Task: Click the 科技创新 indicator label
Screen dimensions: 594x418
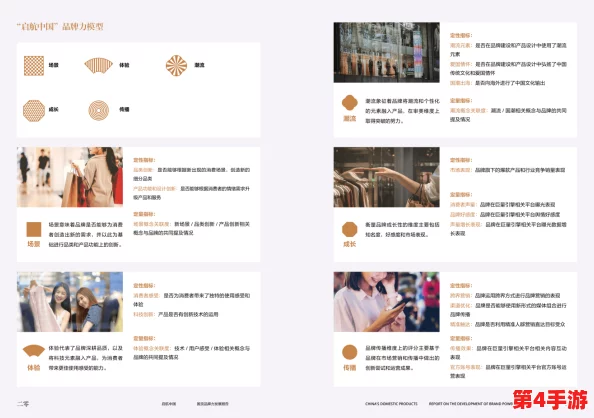Action: [144, 314]
